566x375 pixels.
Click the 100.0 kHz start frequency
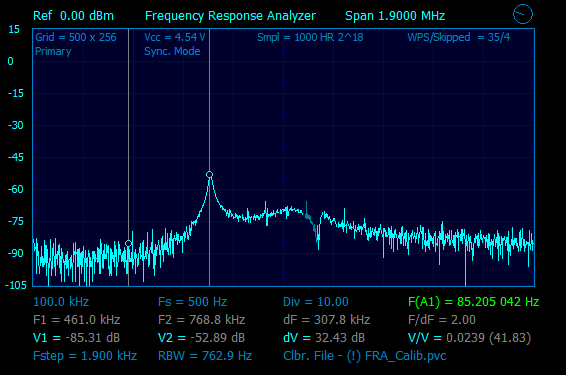click(x=61, y=302)
